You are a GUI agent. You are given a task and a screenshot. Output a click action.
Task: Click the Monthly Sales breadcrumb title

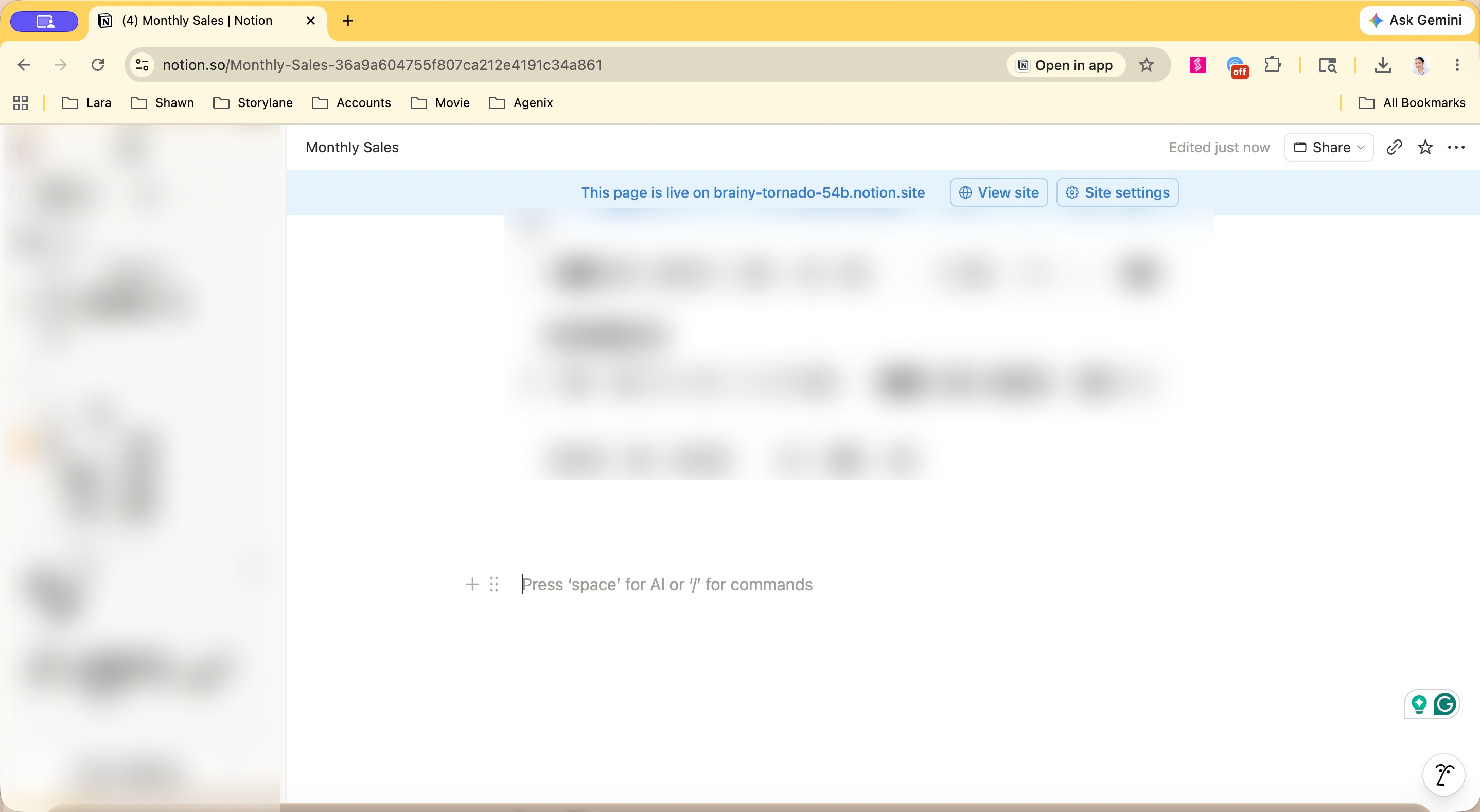coord(352,147)
